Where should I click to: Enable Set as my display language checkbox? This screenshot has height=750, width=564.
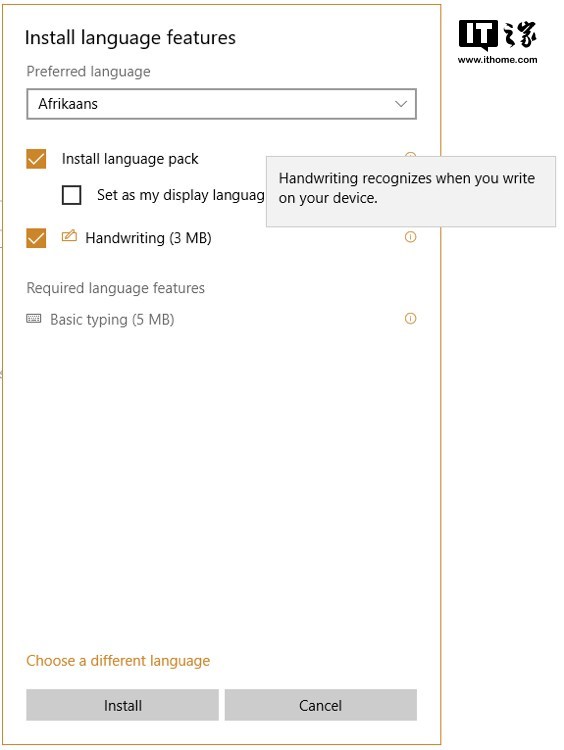coord(71,195)
